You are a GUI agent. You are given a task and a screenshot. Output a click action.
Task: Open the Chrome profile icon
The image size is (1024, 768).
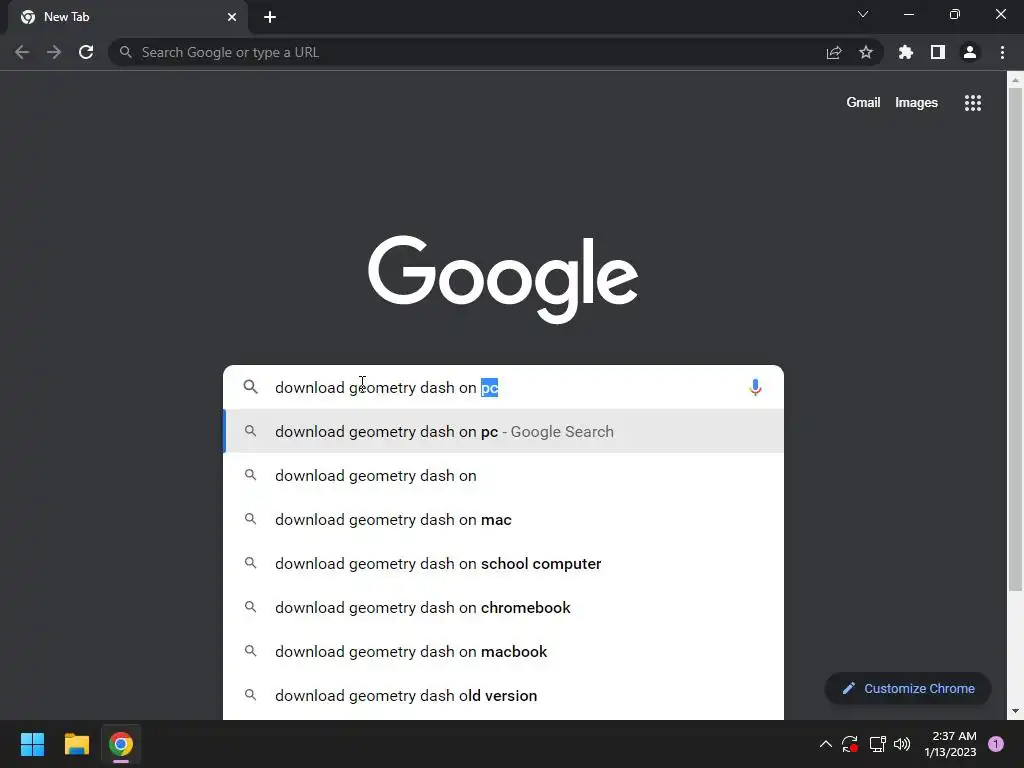(970, 52)
